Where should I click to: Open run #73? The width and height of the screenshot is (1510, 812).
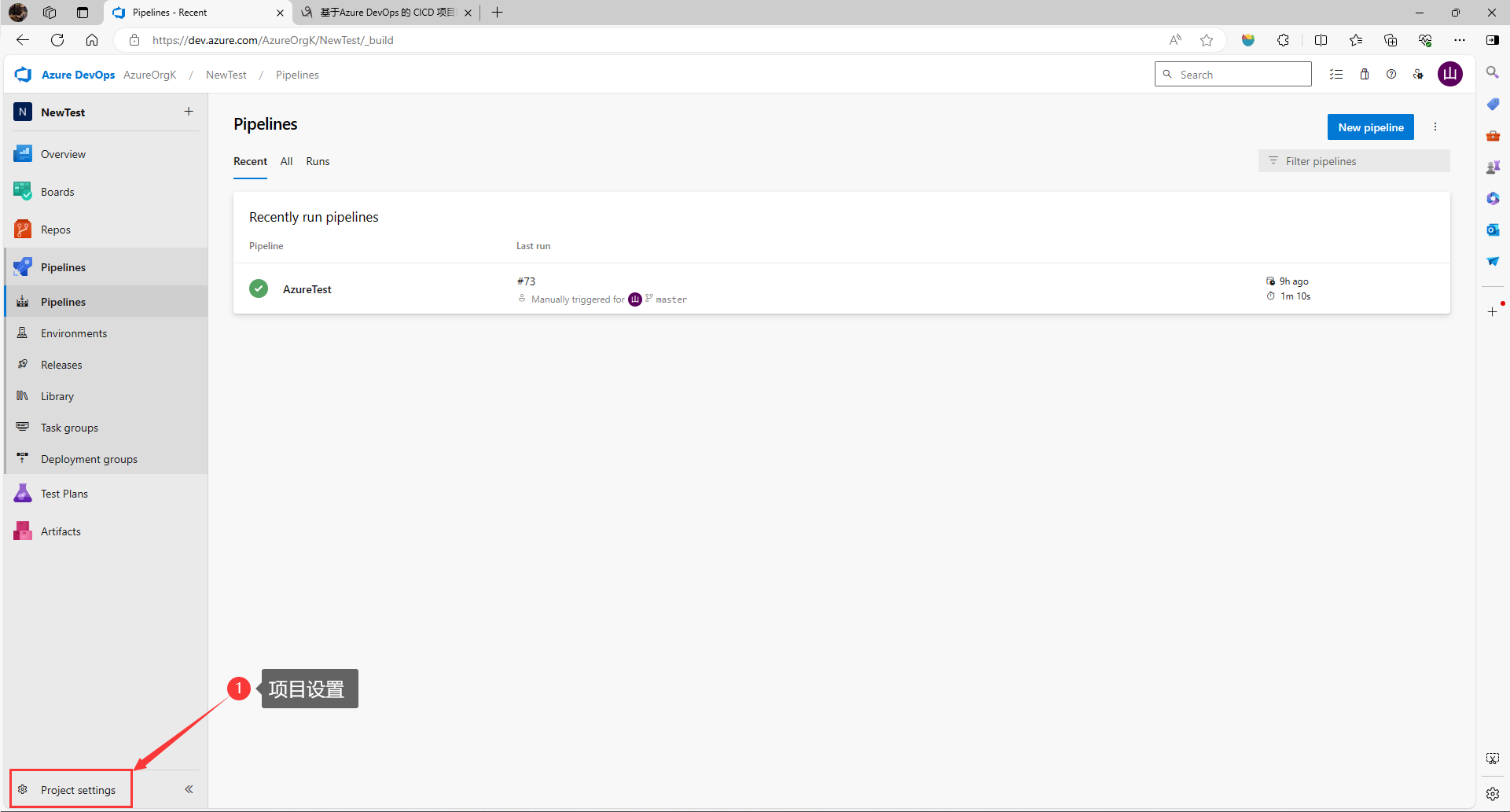coord(526,281)
